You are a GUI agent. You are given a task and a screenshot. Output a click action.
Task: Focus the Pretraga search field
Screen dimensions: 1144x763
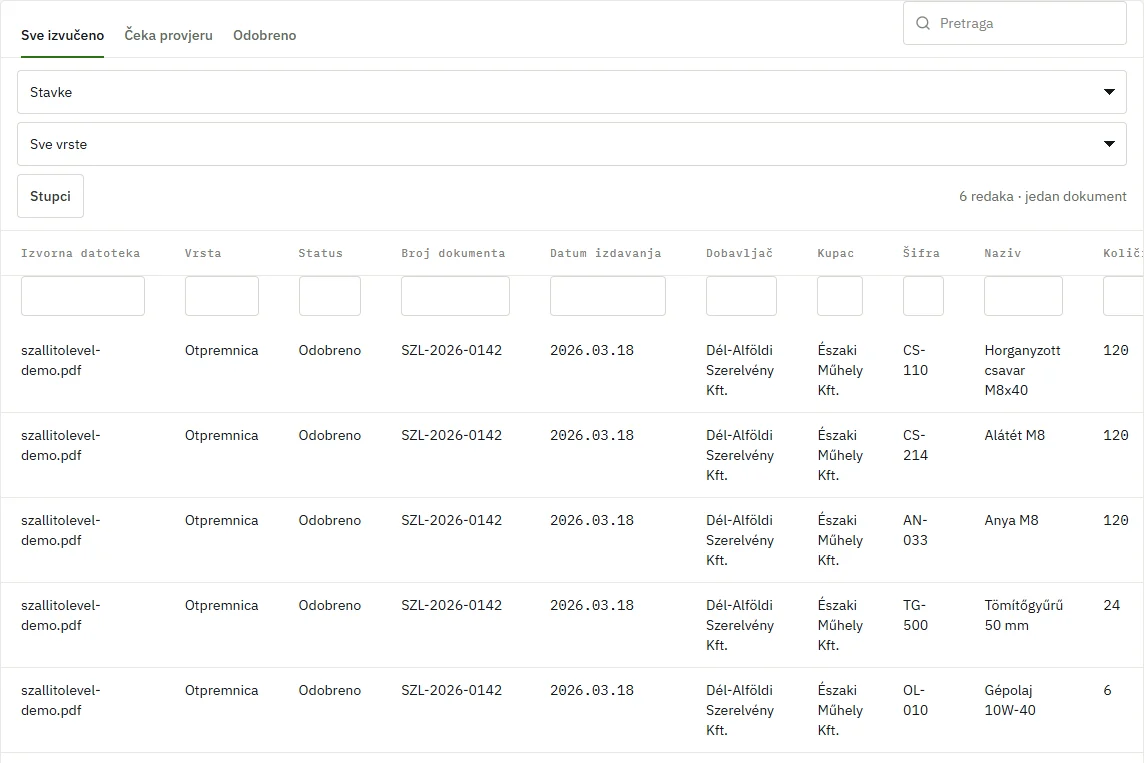pos(1015,23)
